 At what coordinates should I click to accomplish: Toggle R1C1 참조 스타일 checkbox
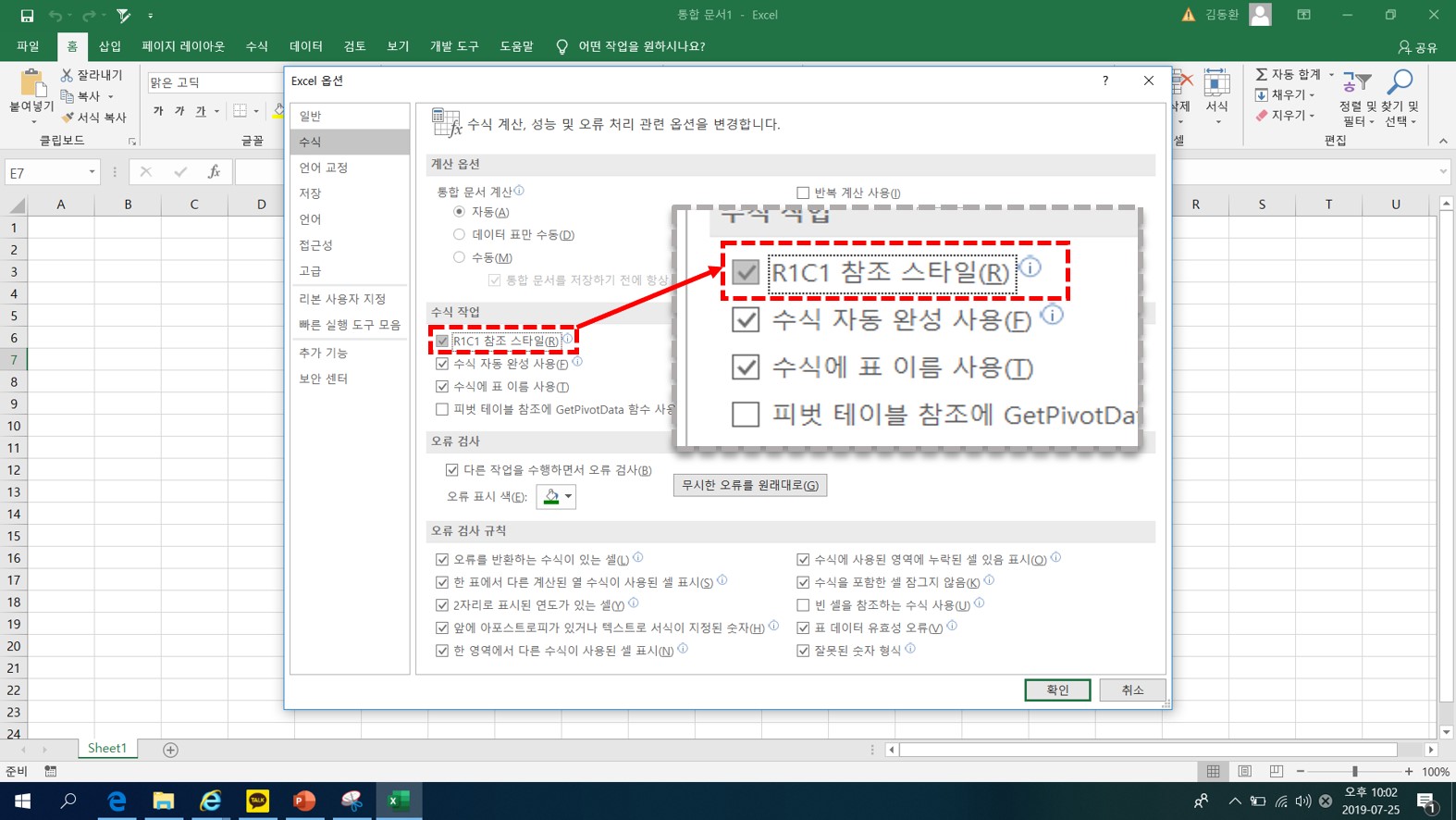(x=442, y=342)
